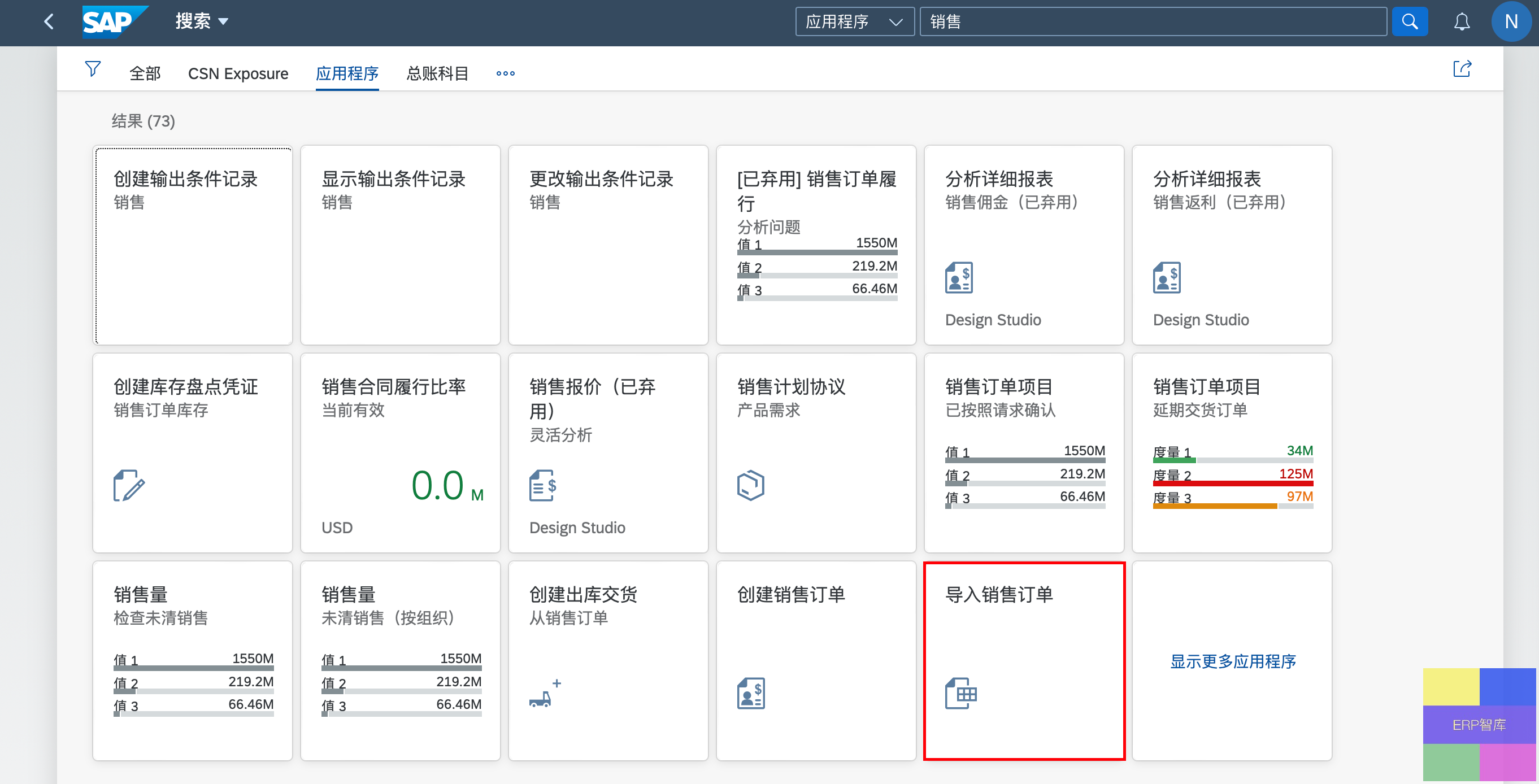Open 销售订单项目 延期交货订单 tile
This screenshot has width=1539, height=784.
[x=1232, y=452]
